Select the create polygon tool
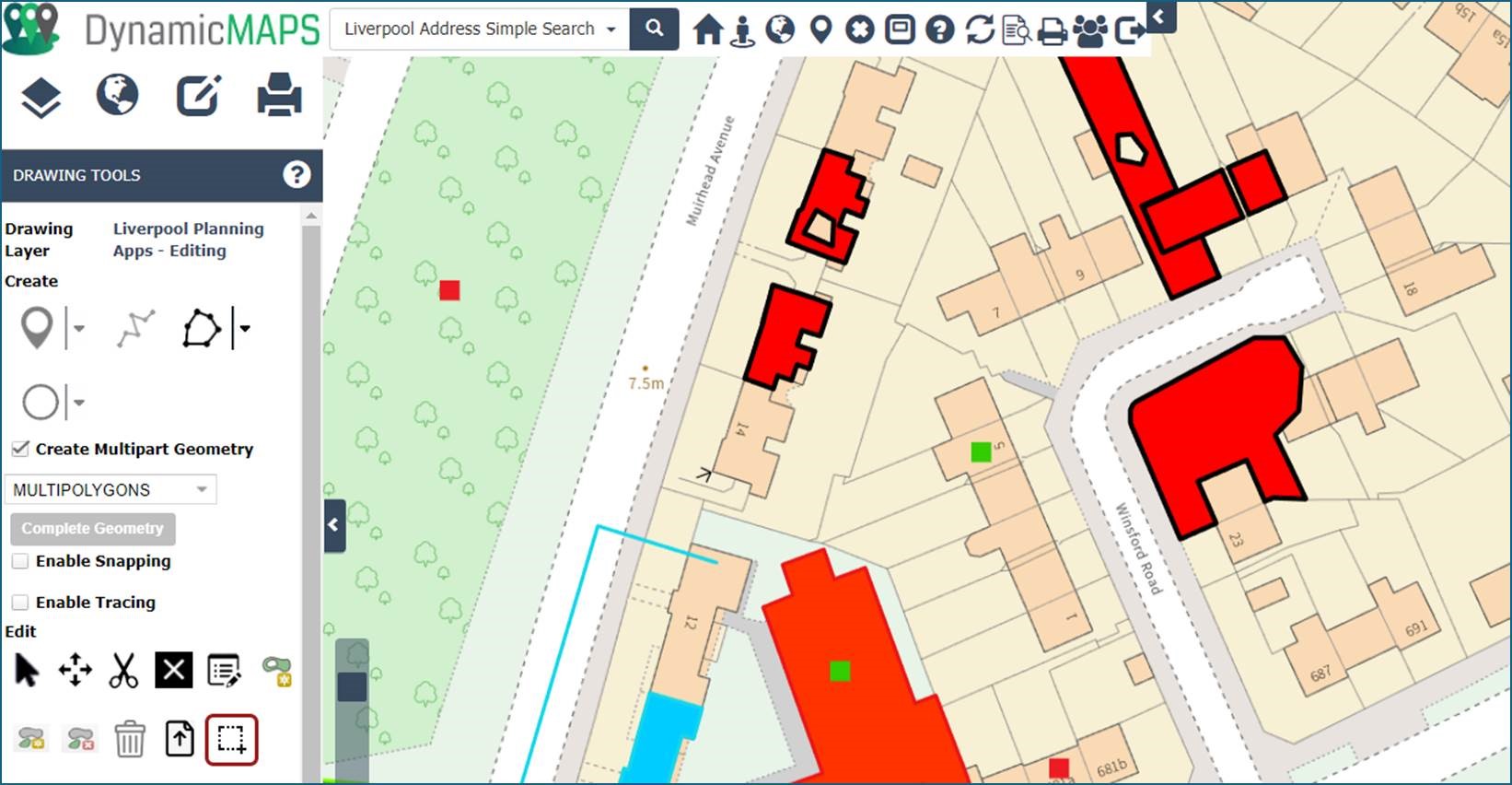This screenshot has width=1512, height=785. coord(202,328)
